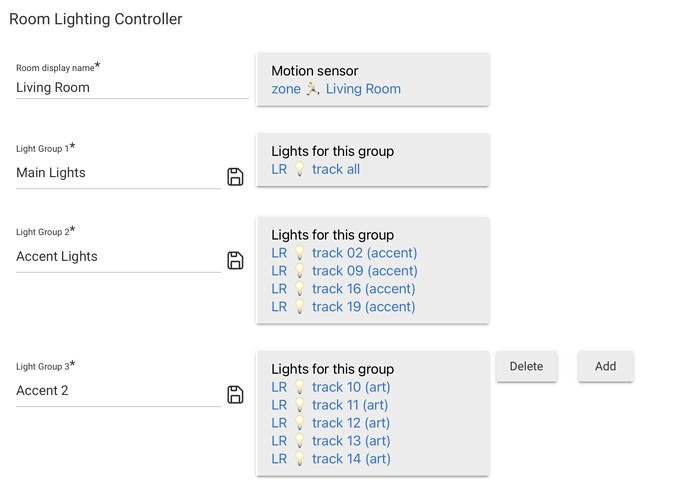686x500 pixels.
Task: Open the LR track all light link
Action: pos(315,169)
